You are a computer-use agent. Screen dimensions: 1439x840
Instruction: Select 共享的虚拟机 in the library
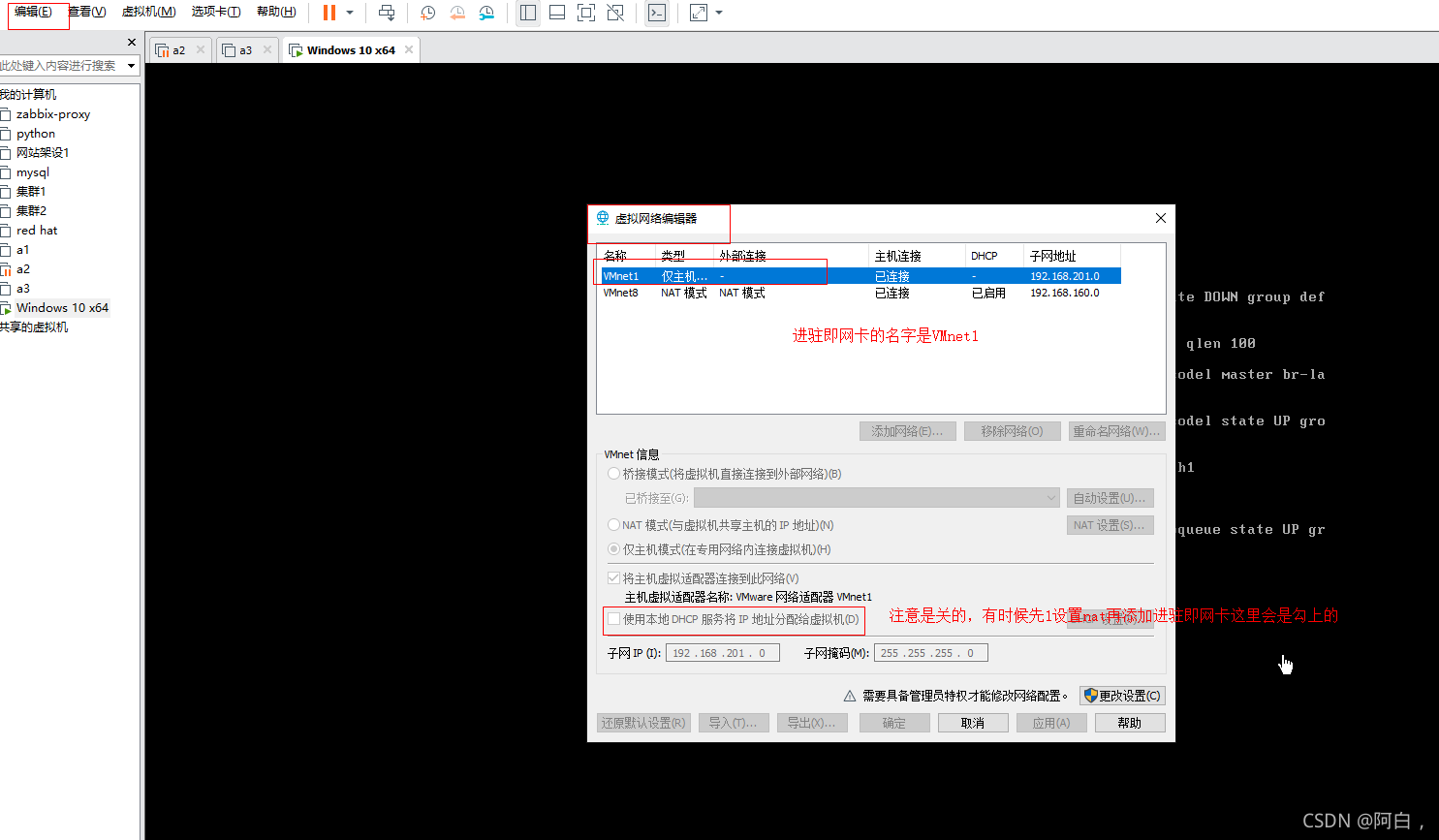click(34, 327)
